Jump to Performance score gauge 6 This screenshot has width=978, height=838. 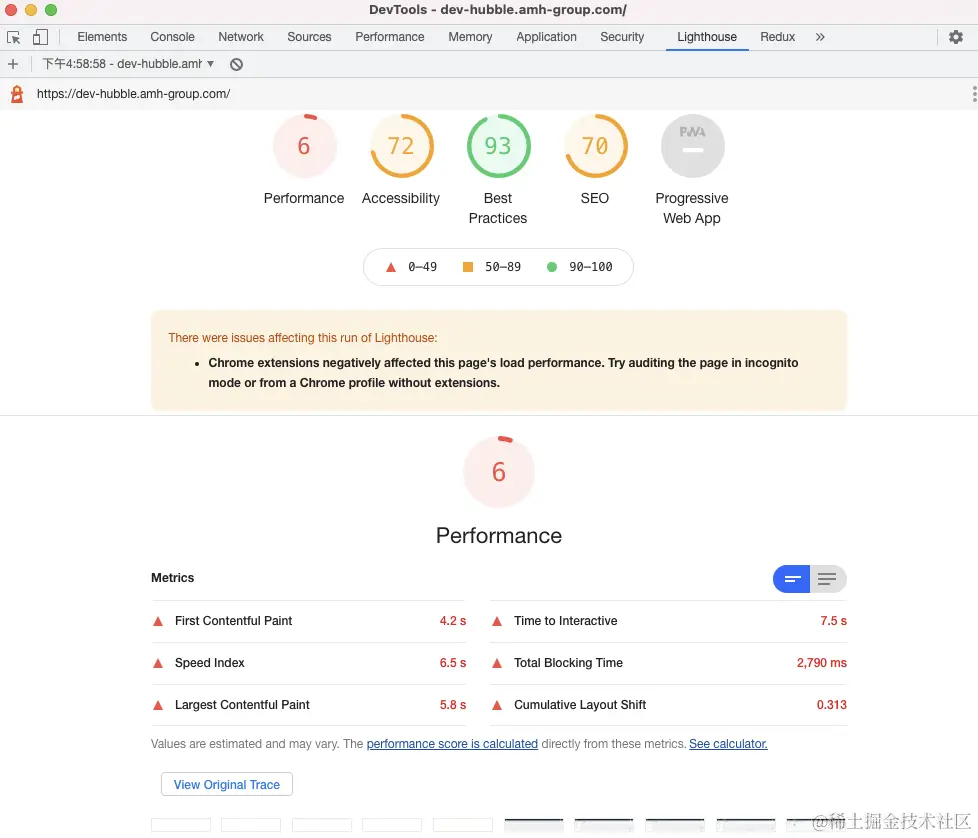(304, 146)
